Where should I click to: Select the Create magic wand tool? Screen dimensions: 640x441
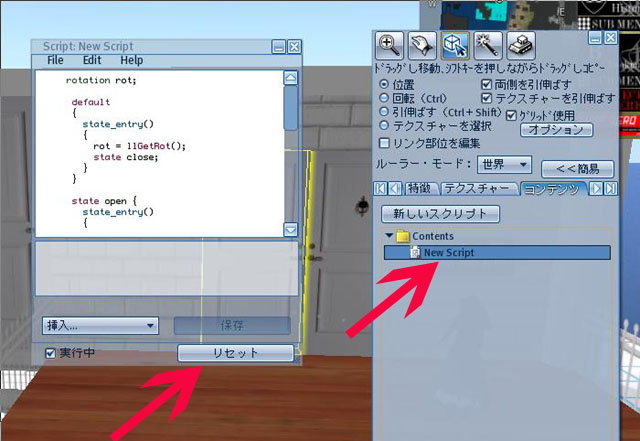tap(488, 45)
